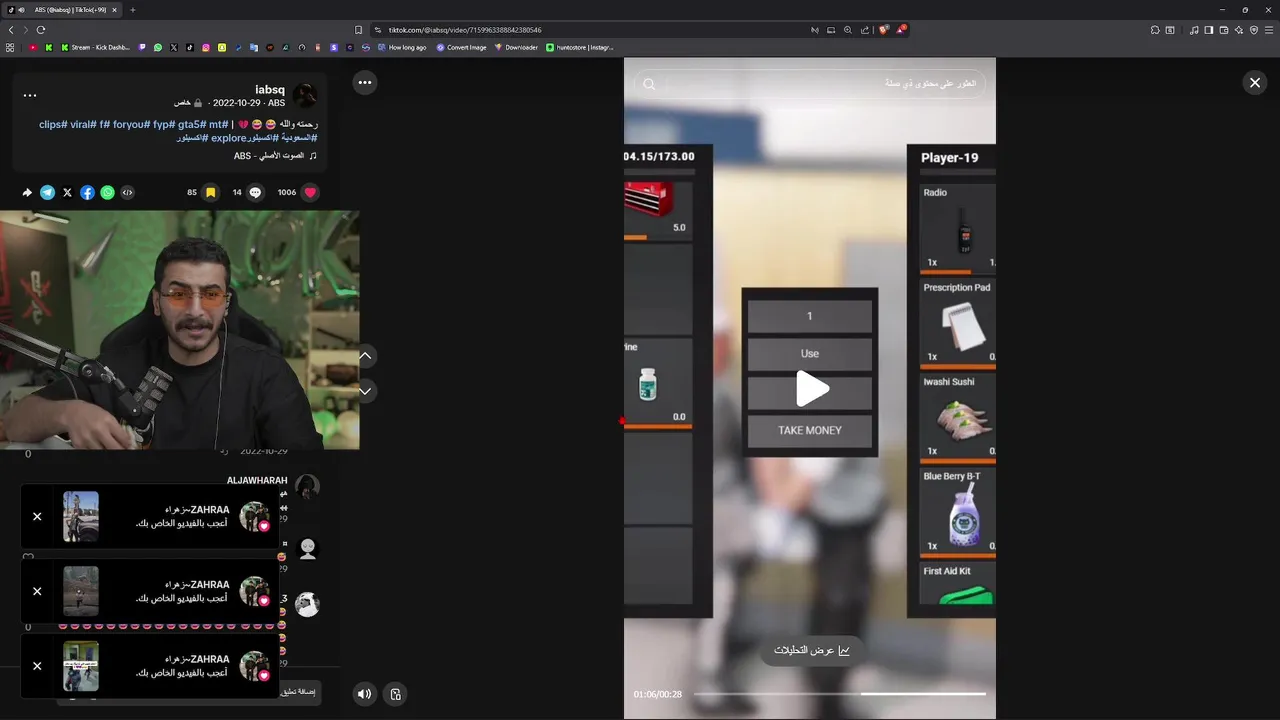Open the huntostore Instagram bookmark
The width and height of the screenshot is (1280, 720).
click(580, 47)
